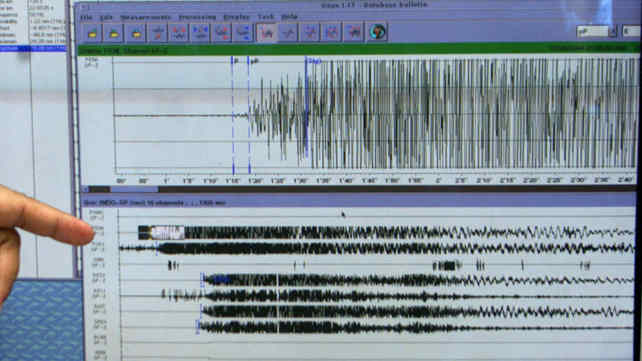Viewport: 642px width, 361px height.
Task: Click the second yellow seismometer toolbar icon
Action: click(x=114, y=33)
